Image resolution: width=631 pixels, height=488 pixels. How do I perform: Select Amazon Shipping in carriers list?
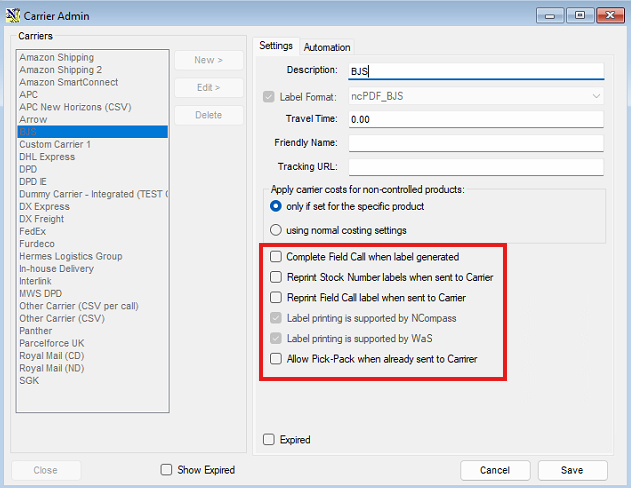[93, 57]
